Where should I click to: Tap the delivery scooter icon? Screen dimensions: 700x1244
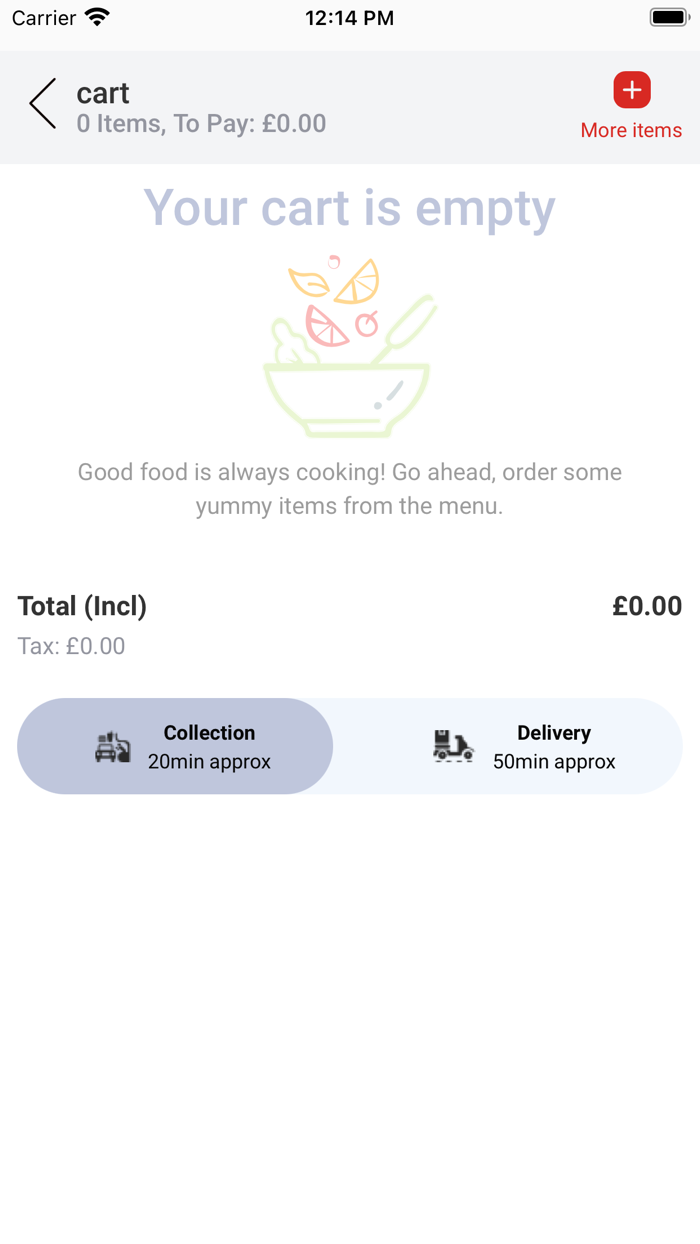click(x=453, y=747)
